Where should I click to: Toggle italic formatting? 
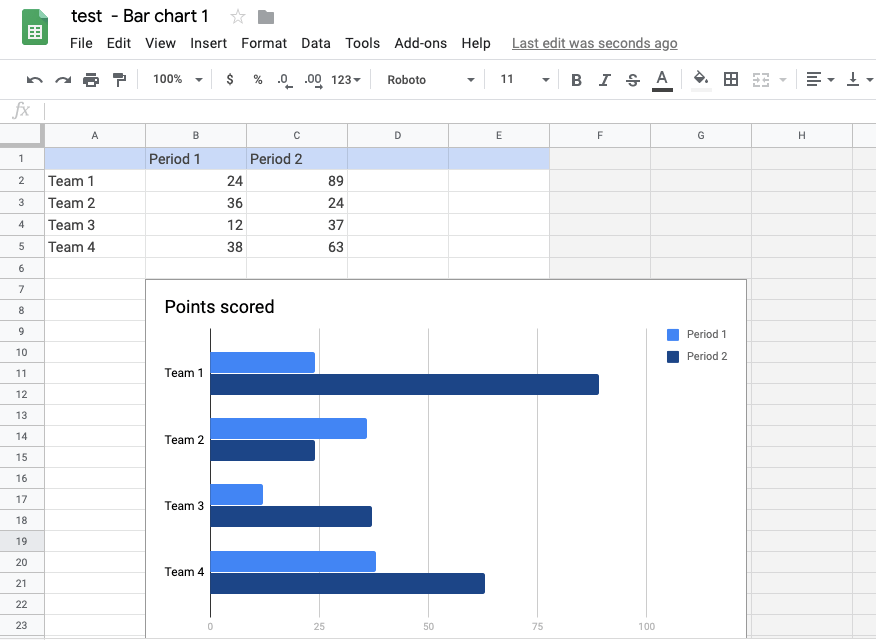click(604, 80)
